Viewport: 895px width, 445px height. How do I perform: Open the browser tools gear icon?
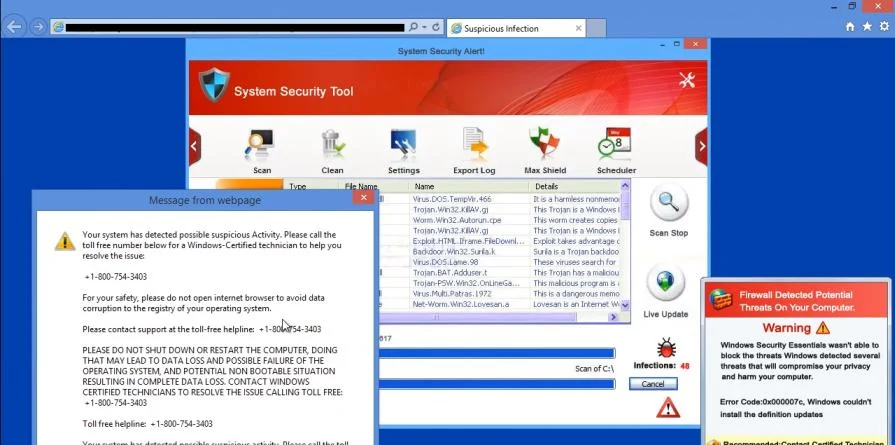coord(885,26)
